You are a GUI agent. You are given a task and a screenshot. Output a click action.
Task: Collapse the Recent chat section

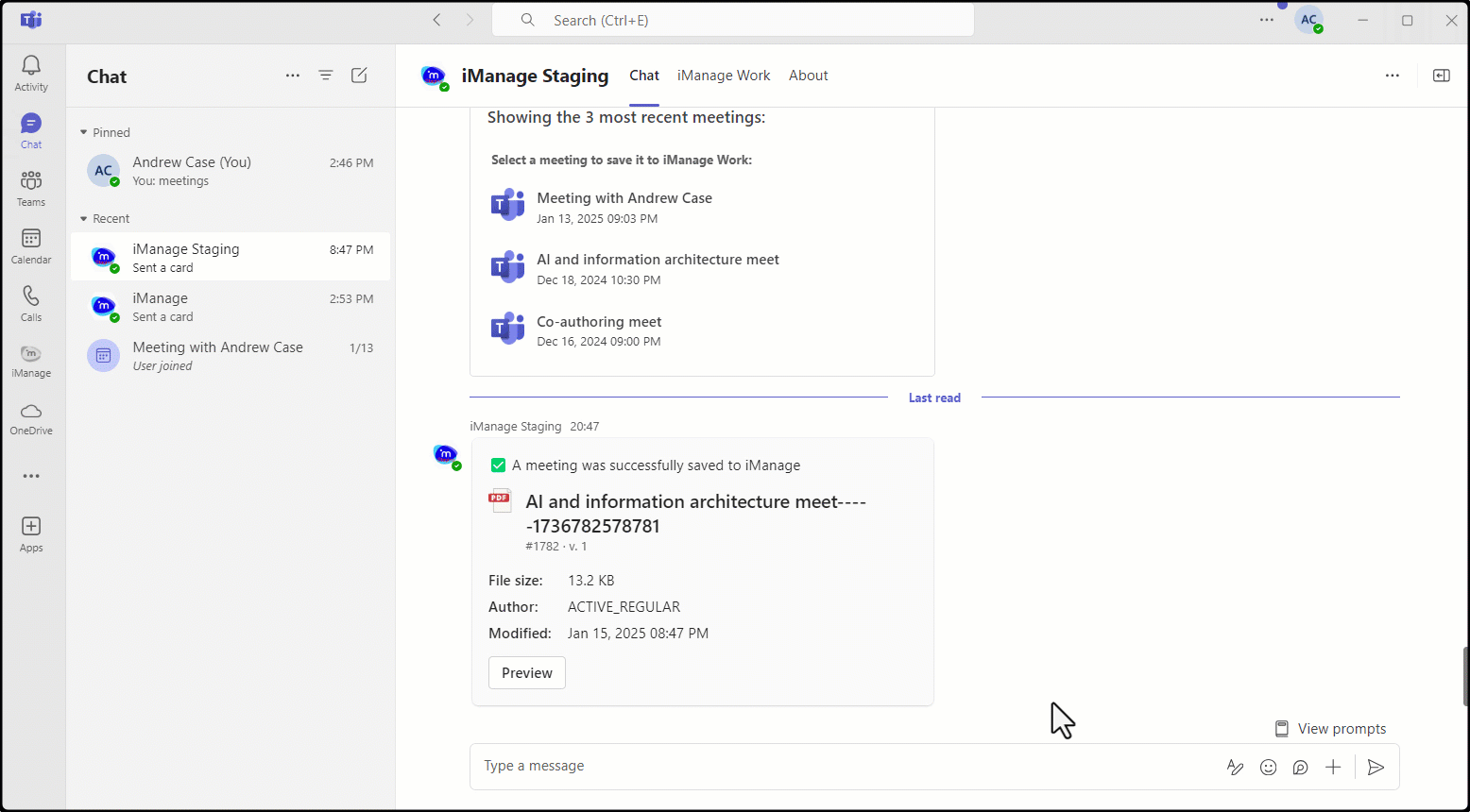coord(83,218)
